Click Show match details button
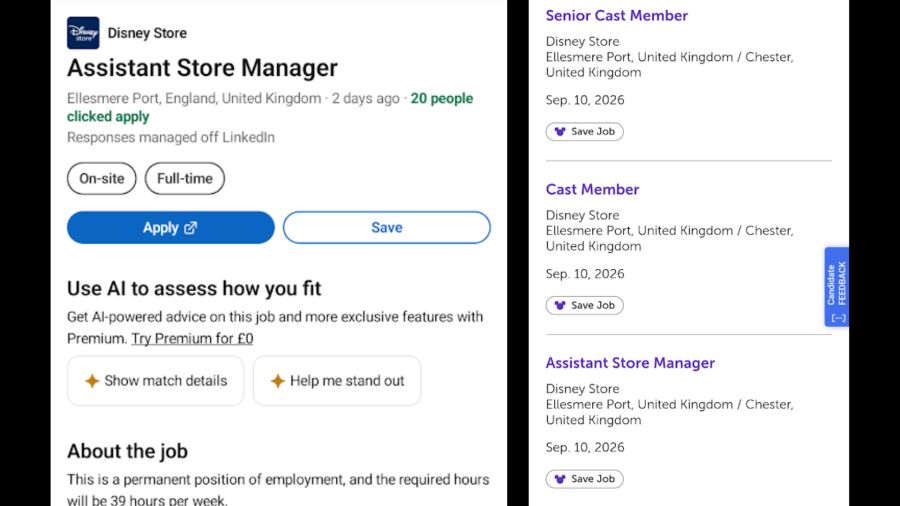Viewport: 900px width, 506px height. coord(156,381)
